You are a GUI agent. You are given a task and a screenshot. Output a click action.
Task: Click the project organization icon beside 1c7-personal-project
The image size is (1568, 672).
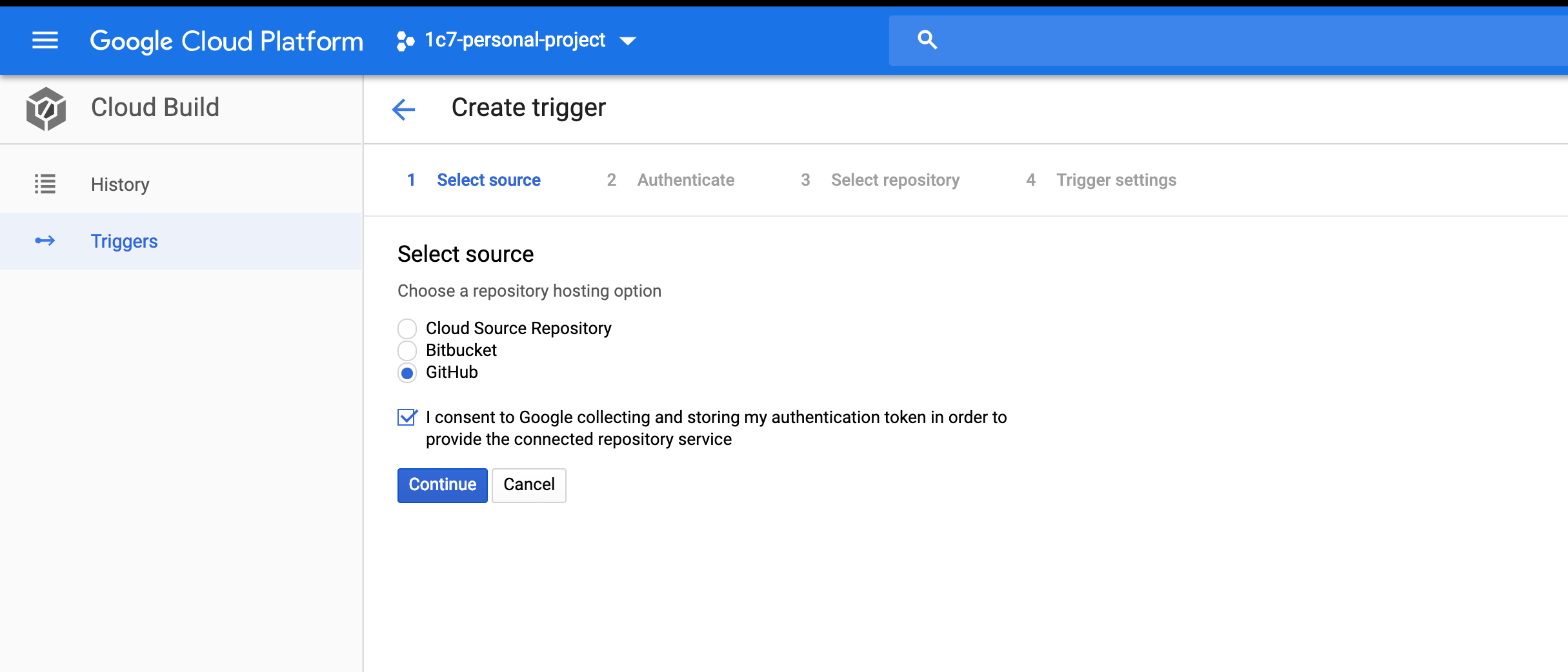point(404,40)
